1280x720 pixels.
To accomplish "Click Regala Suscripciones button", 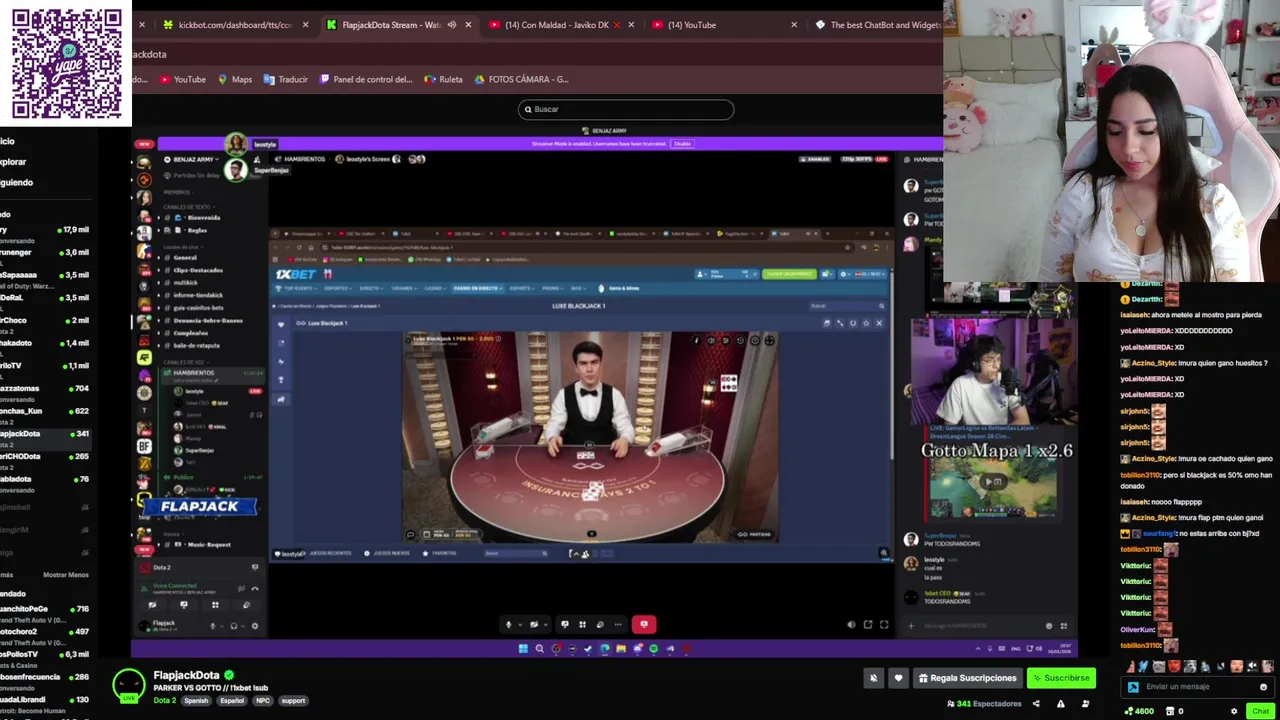I will click(967, 678).
